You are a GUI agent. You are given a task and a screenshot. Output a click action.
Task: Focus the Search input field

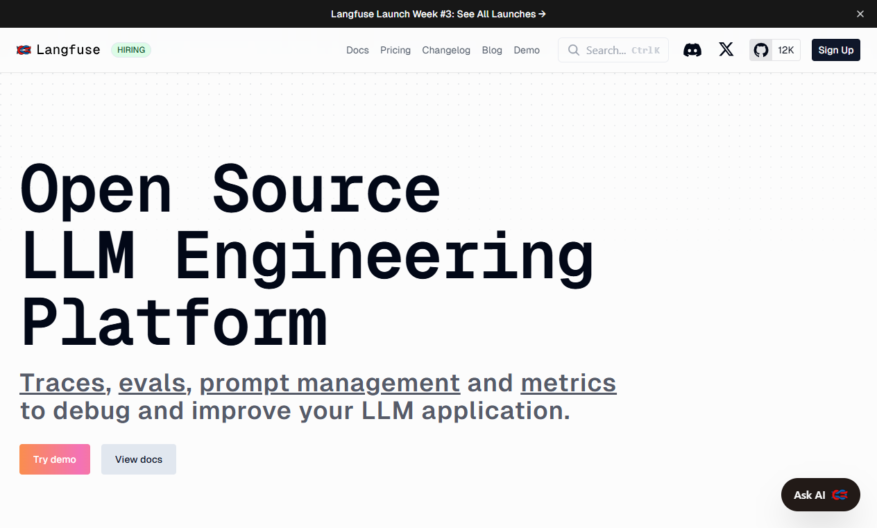(x=613, y=50)
